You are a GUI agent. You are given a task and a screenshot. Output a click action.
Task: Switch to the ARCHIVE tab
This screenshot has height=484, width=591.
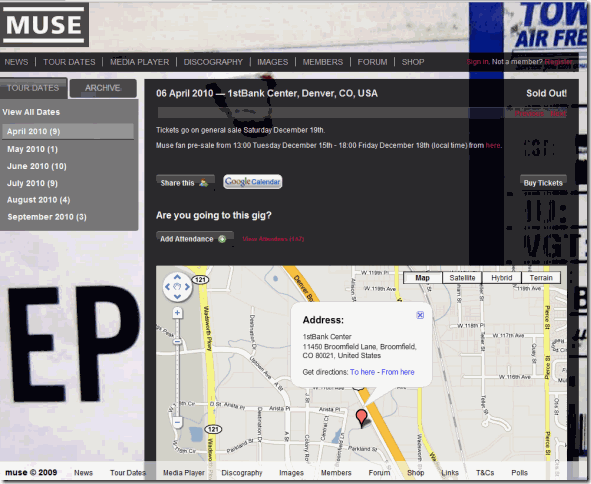[x=103, y=88]
